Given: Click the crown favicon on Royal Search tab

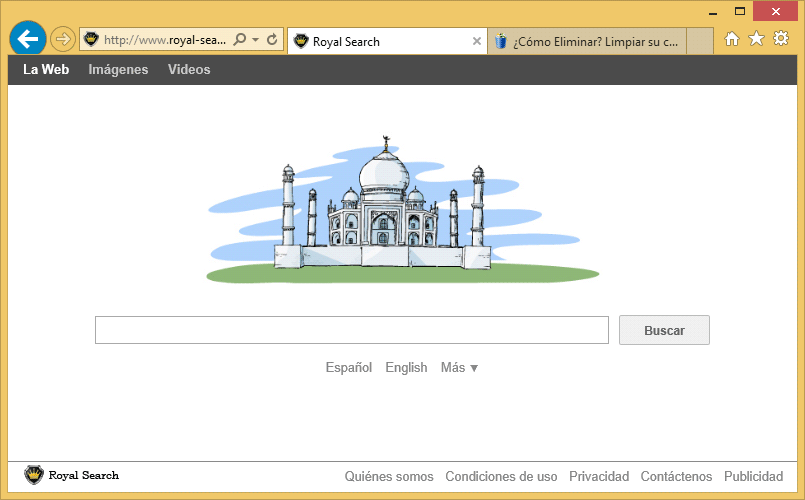Looking at the screenshot, I should pyautogui.click(x=301, y=41).
